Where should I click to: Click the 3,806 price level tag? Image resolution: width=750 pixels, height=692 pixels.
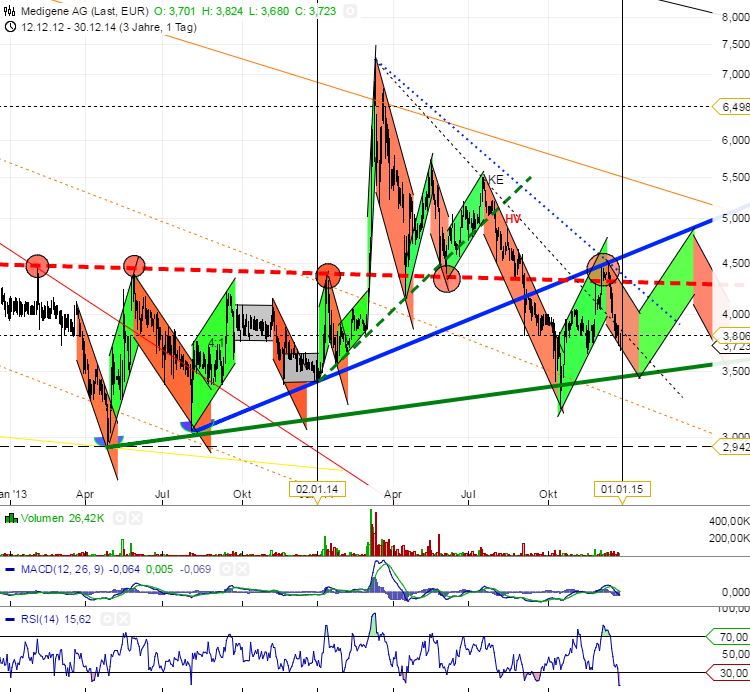pos(732,335)
